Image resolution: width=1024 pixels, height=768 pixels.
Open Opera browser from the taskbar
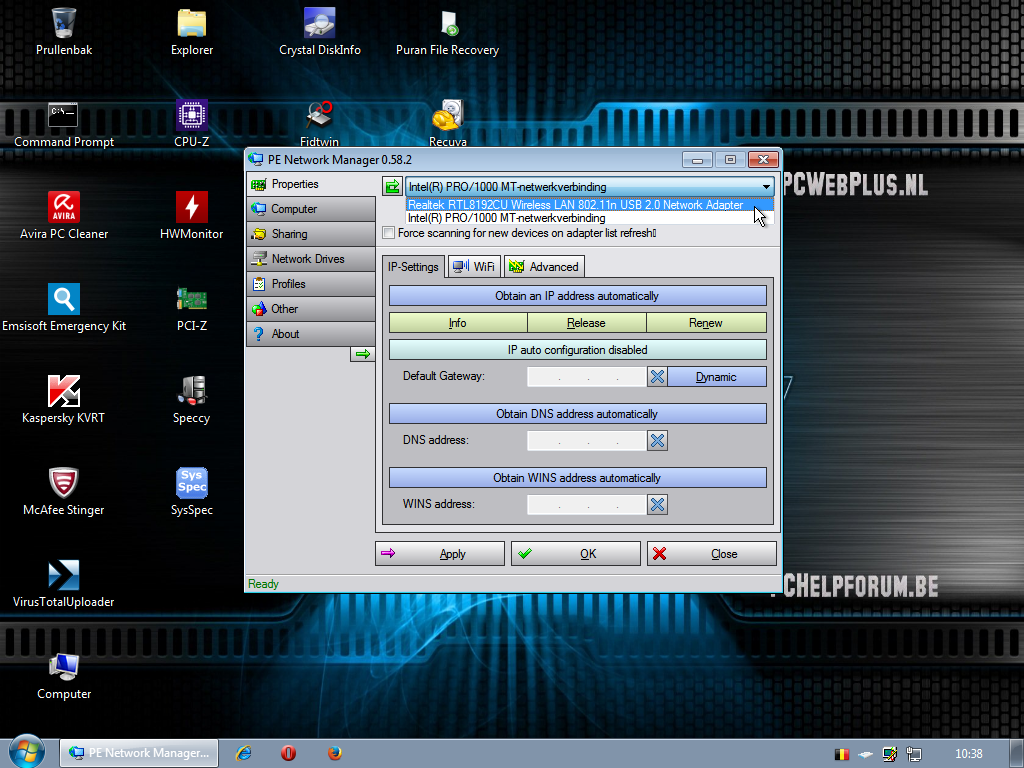(289, 753)
